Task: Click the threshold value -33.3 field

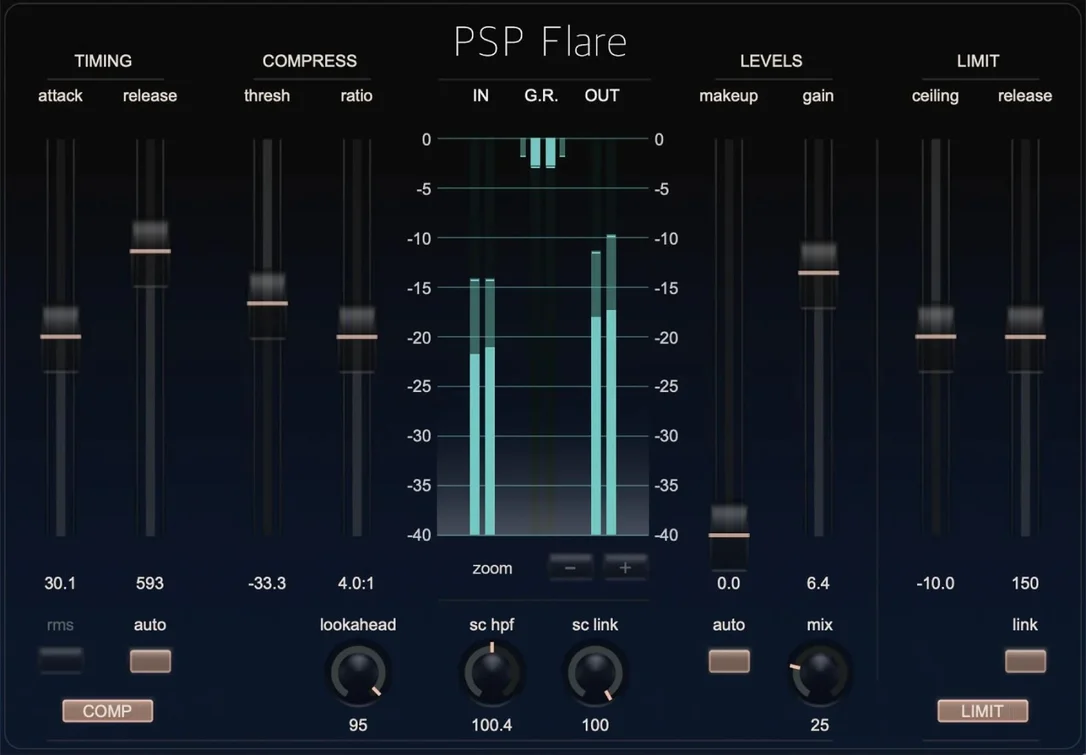Action: click(267, 583)
